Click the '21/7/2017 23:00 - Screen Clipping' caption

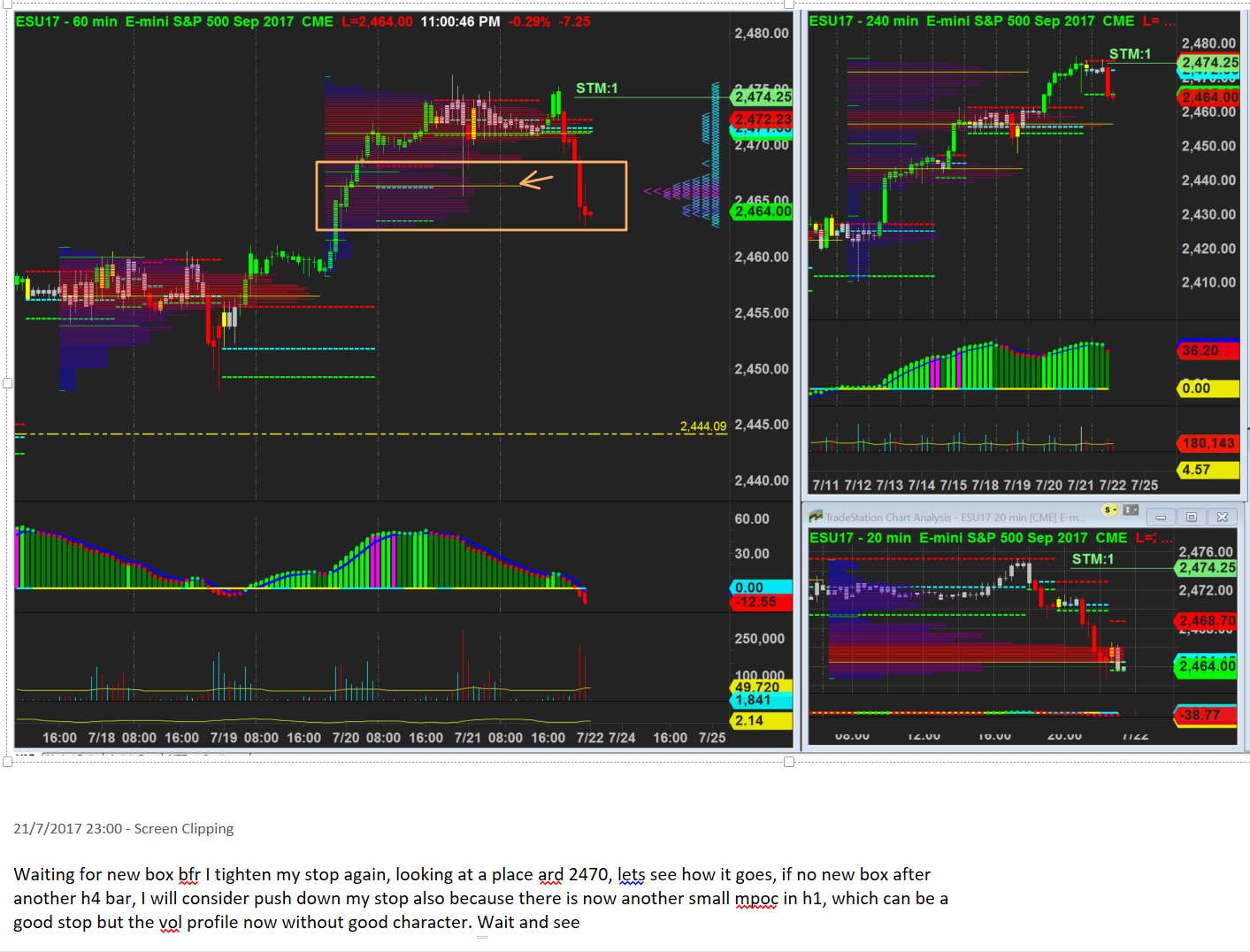[124, 829]
